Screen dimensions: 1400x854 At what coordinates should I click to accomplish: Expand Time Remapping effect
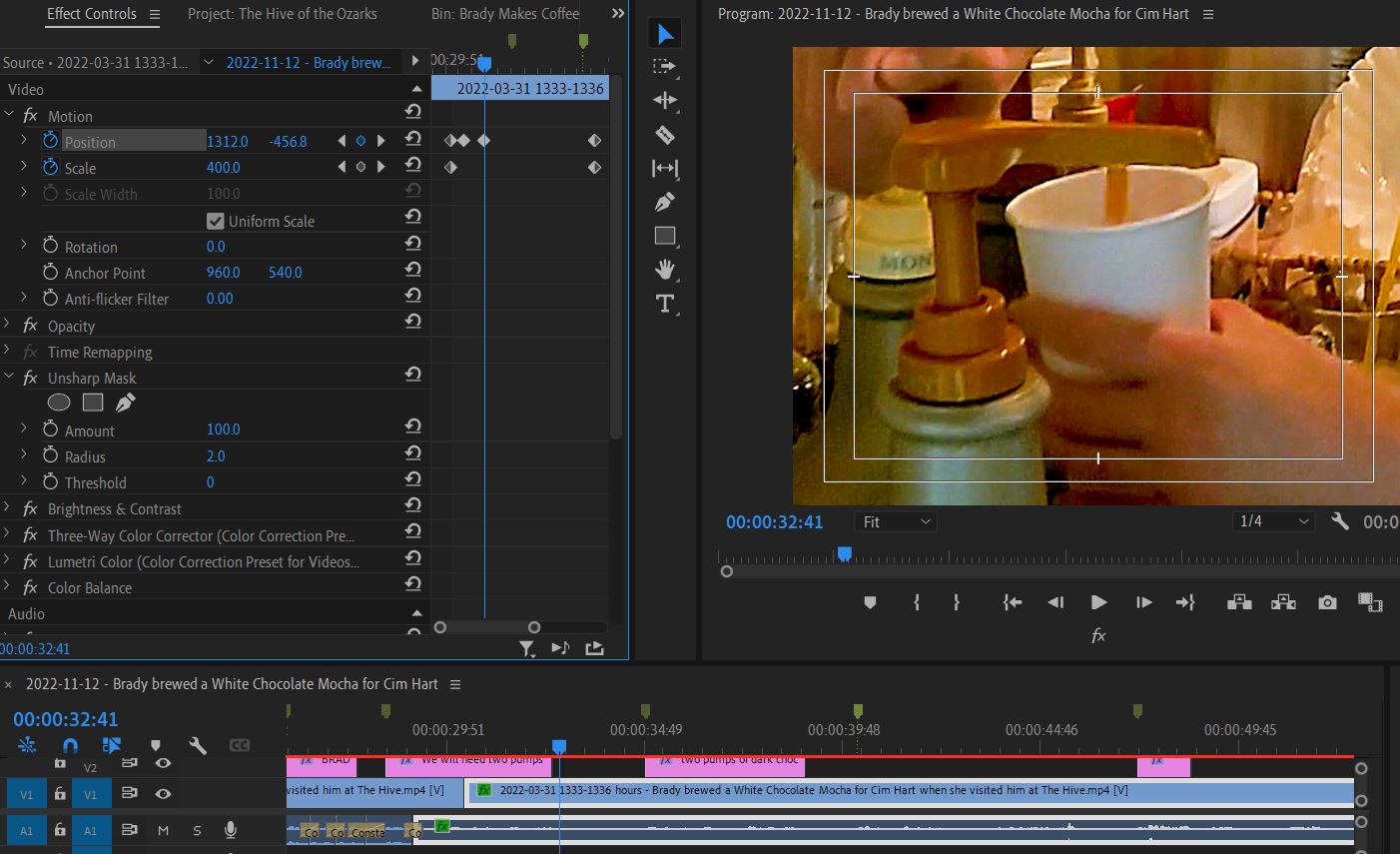[x=8, y=352]
